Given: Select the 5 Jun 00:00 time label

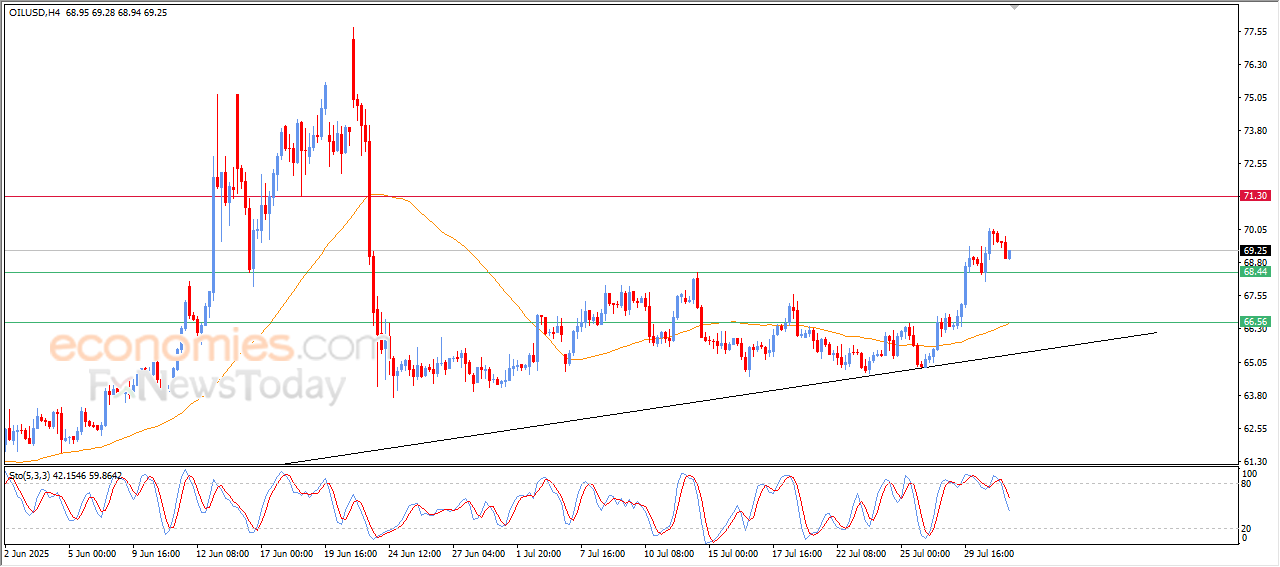Looking at the screenshot, I should click(92, 552).
